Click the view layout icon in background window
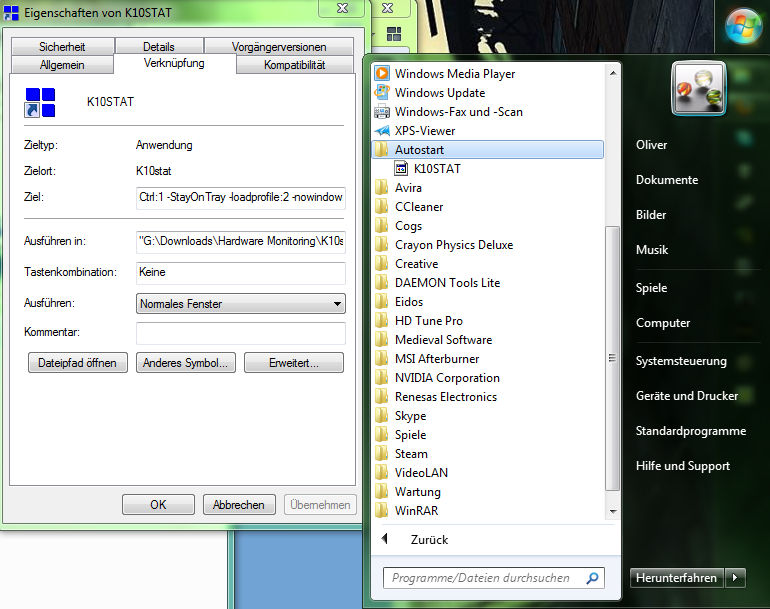This screenshot has width=770, height=609. point(394,34)
